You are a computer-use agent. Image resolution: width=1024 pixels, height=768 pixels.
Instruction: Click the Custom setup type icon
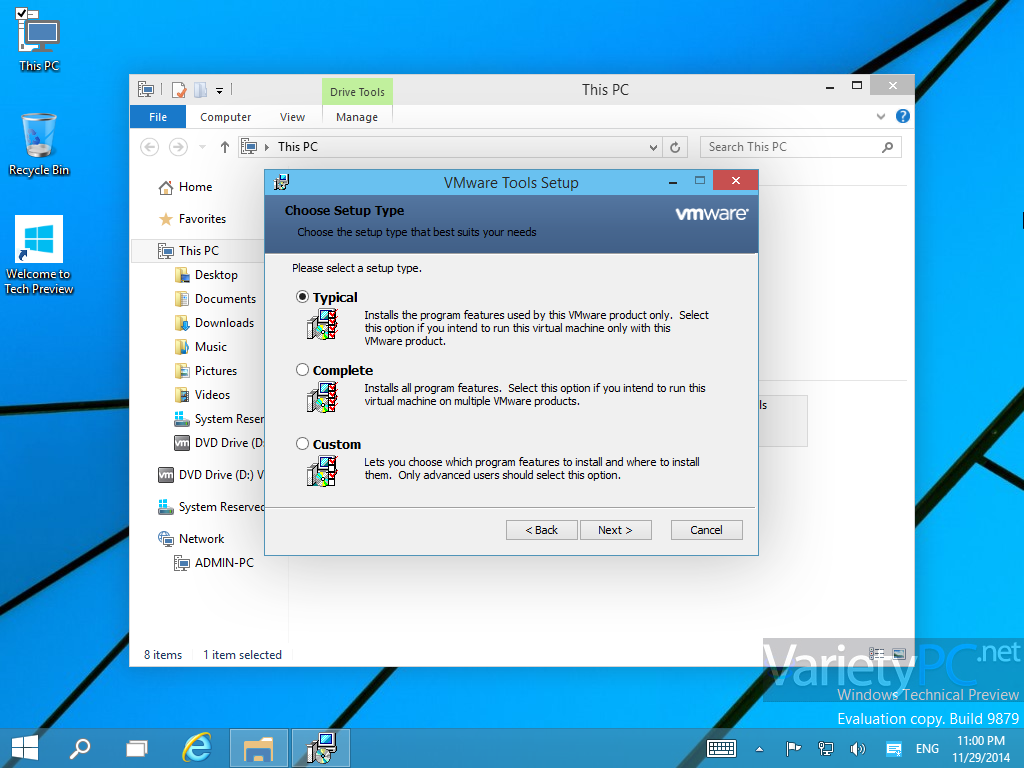tap(322, 470)
